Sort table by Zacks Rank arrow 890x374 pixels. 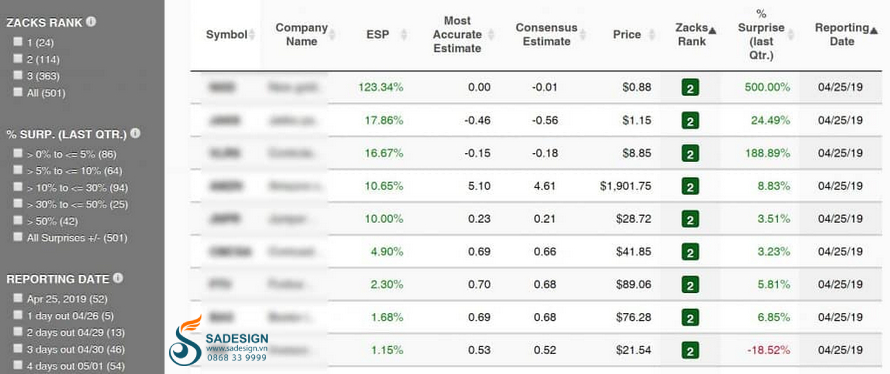(x=713, y=30)
